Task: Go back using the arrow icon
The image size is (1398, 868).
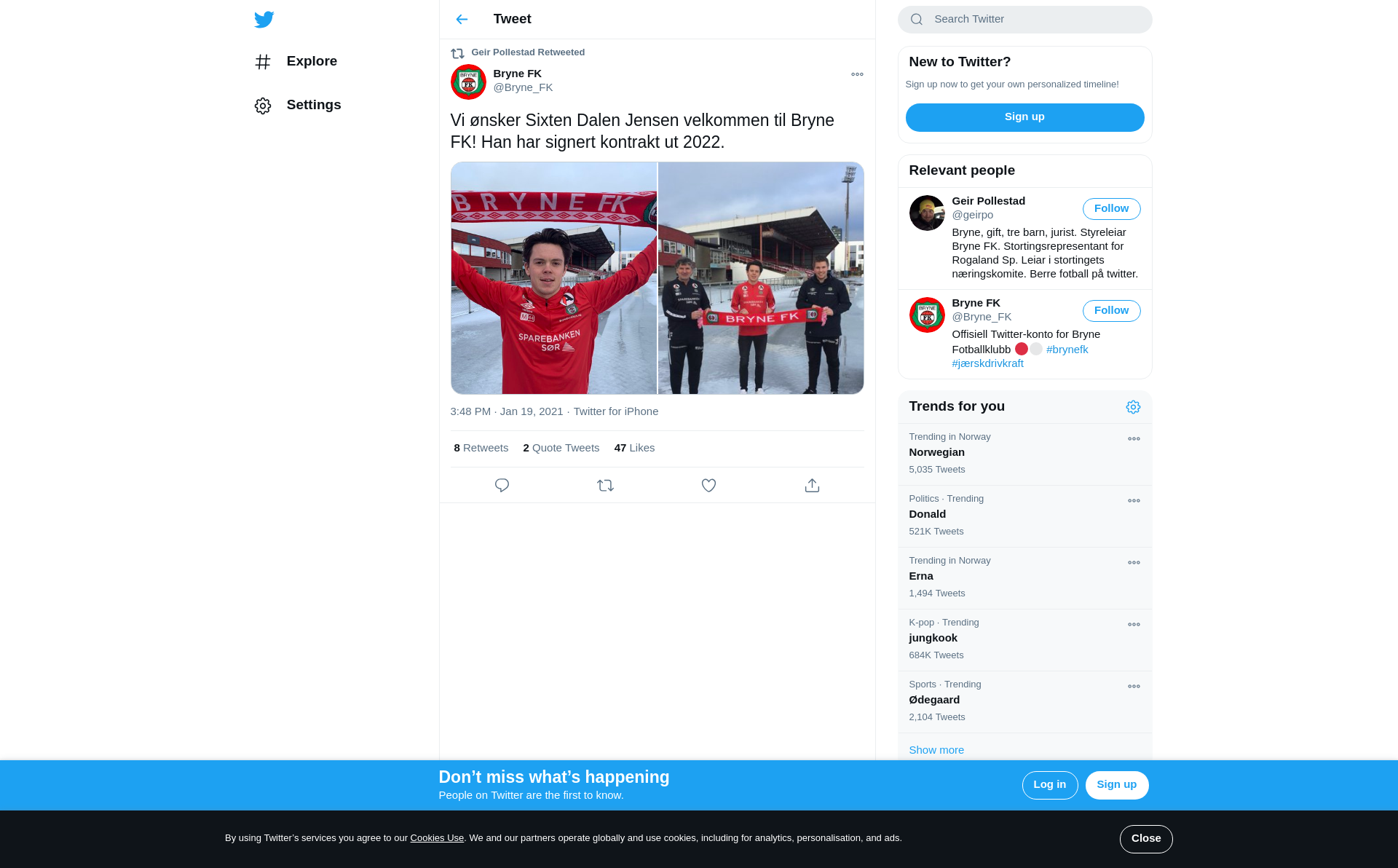Action: pyautogui.click(x=462, y=20)
